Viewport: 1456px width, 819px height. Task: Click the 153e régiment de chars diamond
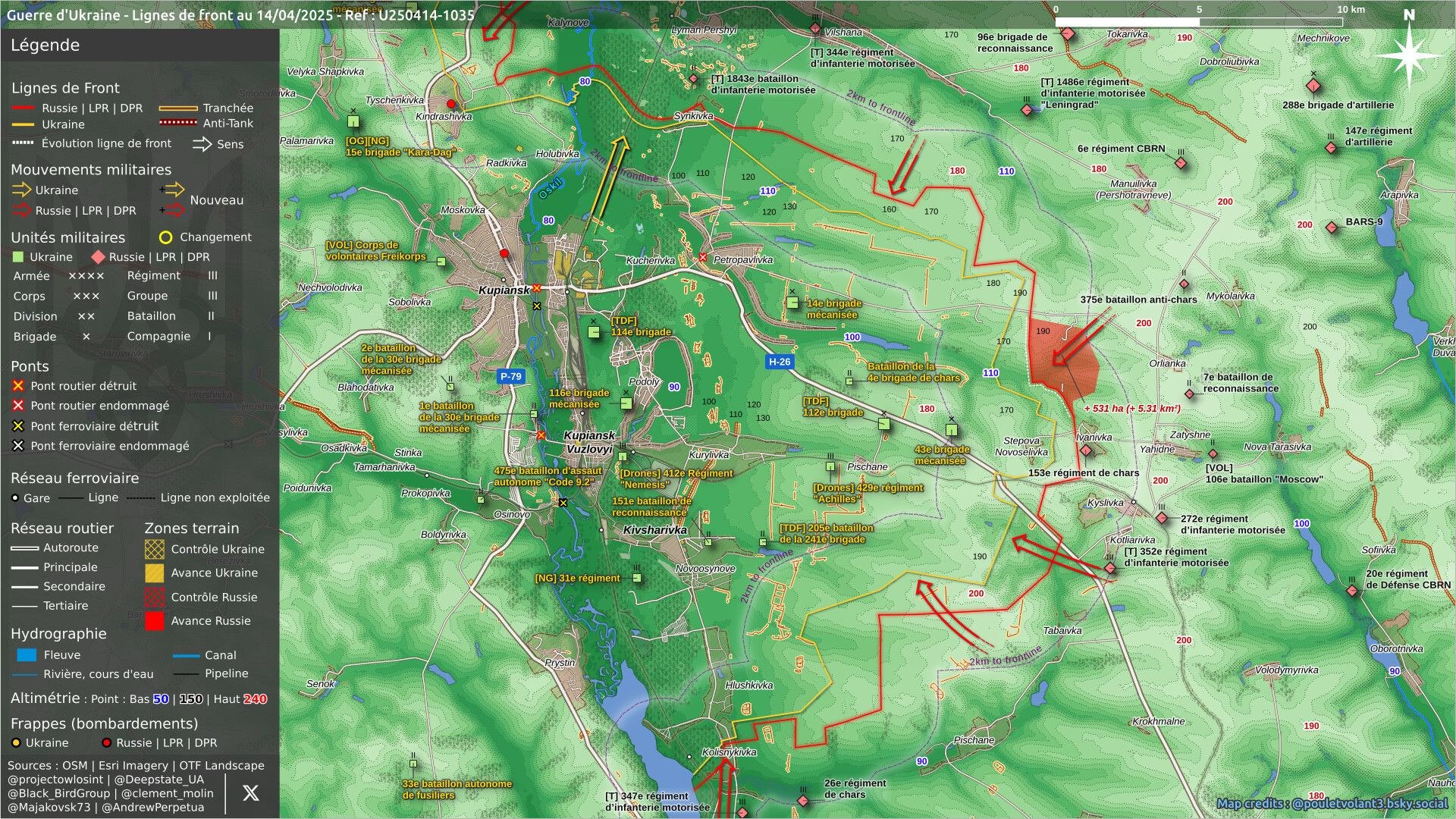click(1086, 450)
